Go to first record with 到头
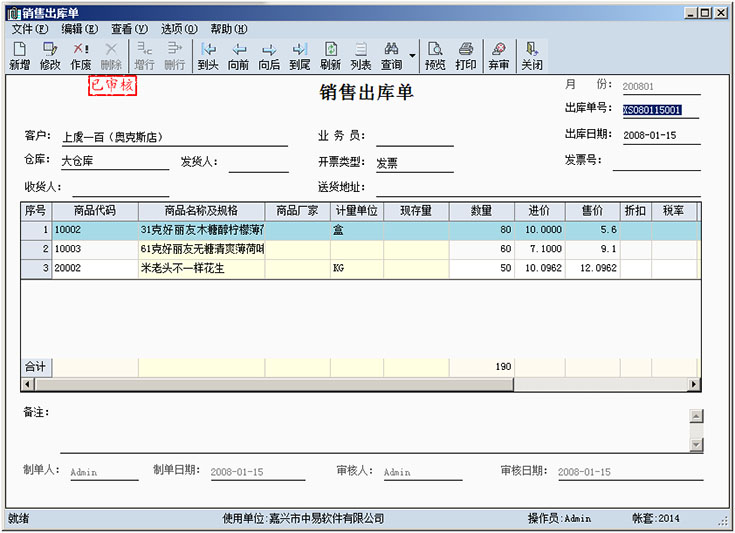This screenshot has height=533, width=735. pyautogui.click(x=208, y=56)
